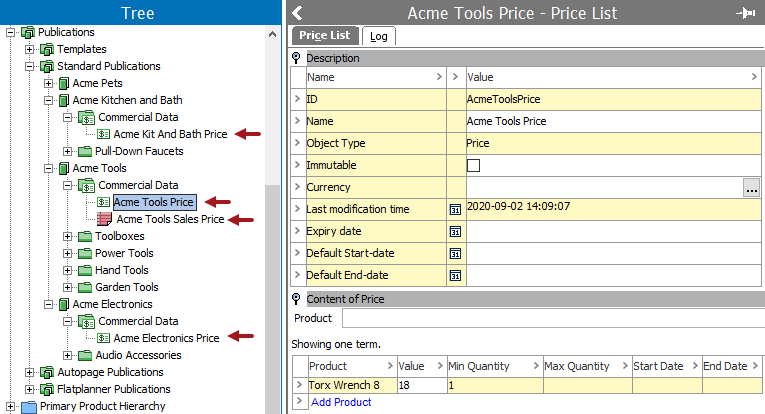Image resolution: width=765 pixels, height=414 pixels.
Task: Expand the Acme Pets node
Action: pos(48,83)
